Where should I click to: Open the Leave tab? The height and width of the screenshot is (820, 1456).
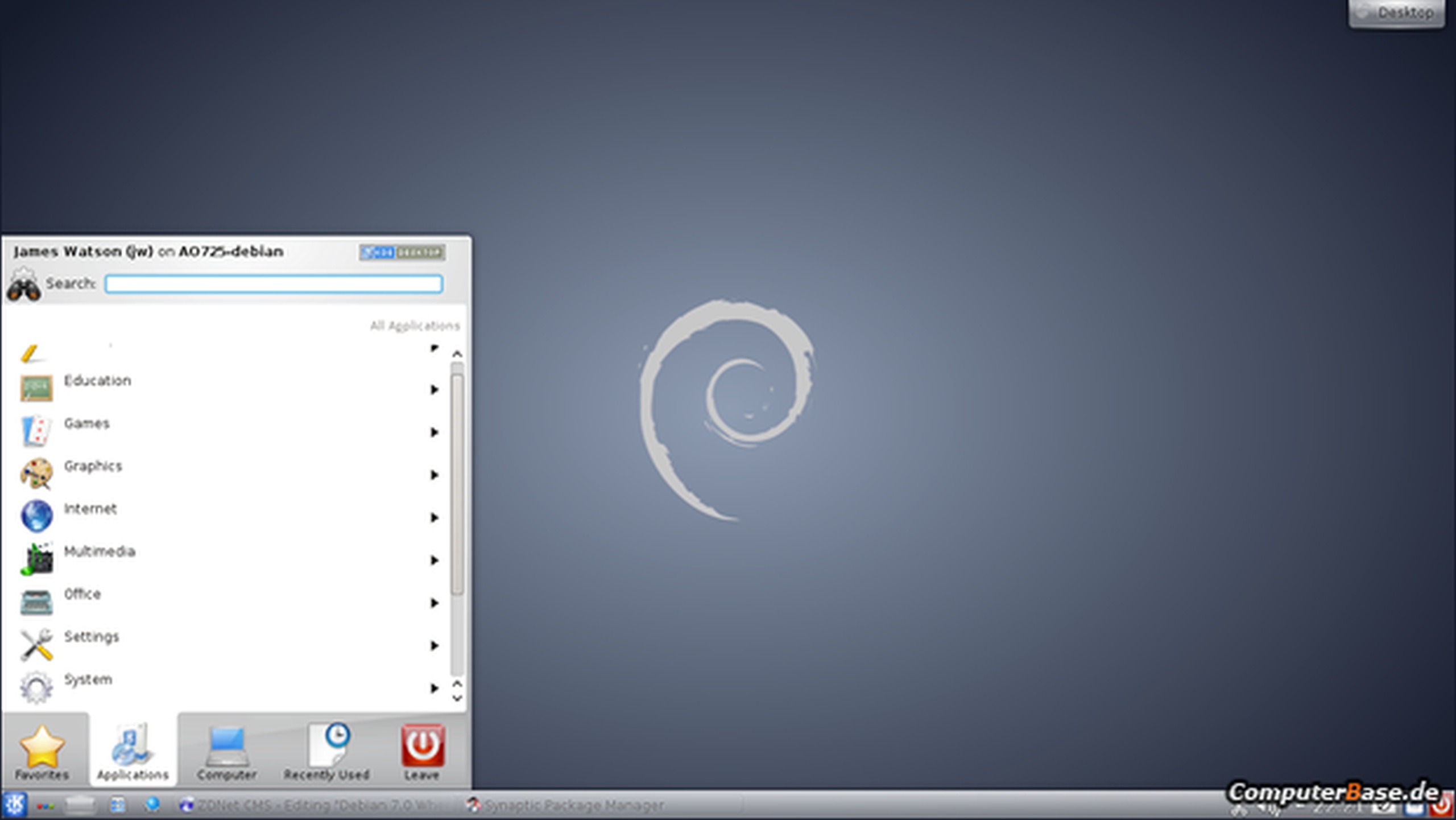pyautogui.click(x=422, y=752)
